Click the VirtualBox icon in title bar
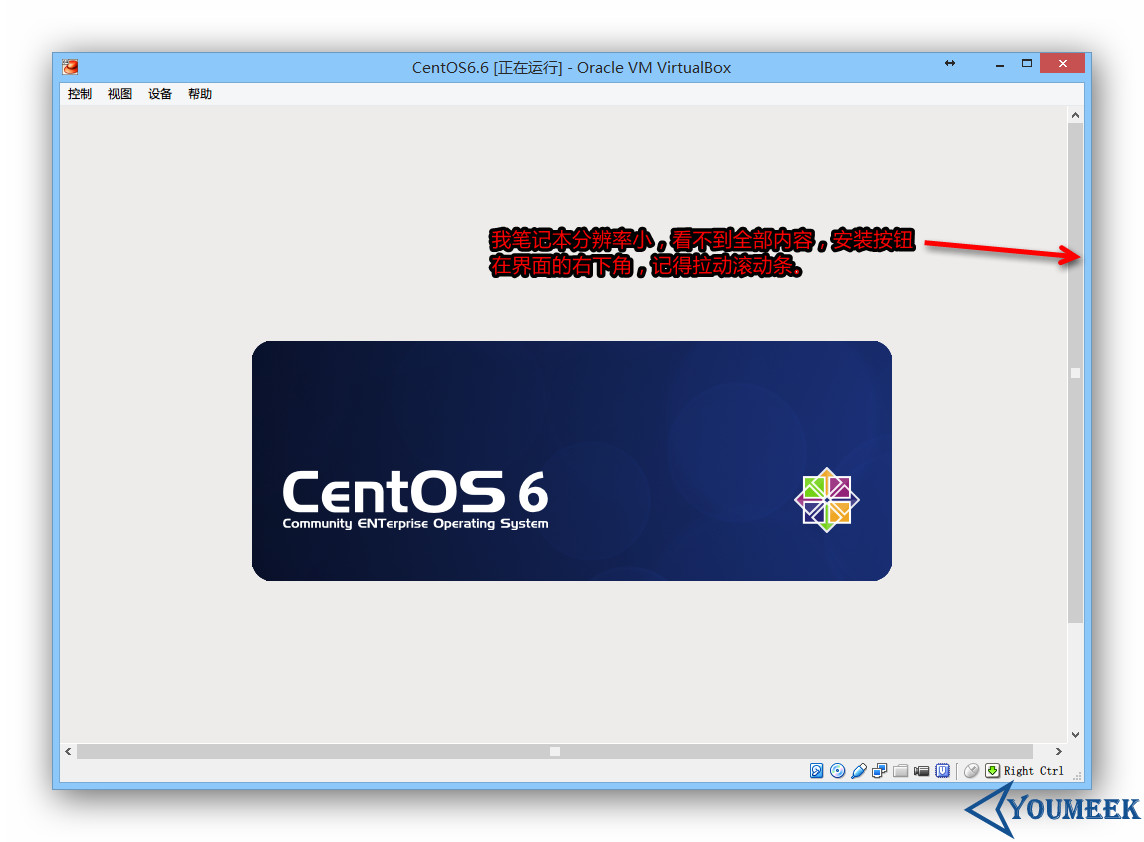Image resolution: width=1144 pixels, height=842 pixels. pyautogui.click(x=70, y=67)
